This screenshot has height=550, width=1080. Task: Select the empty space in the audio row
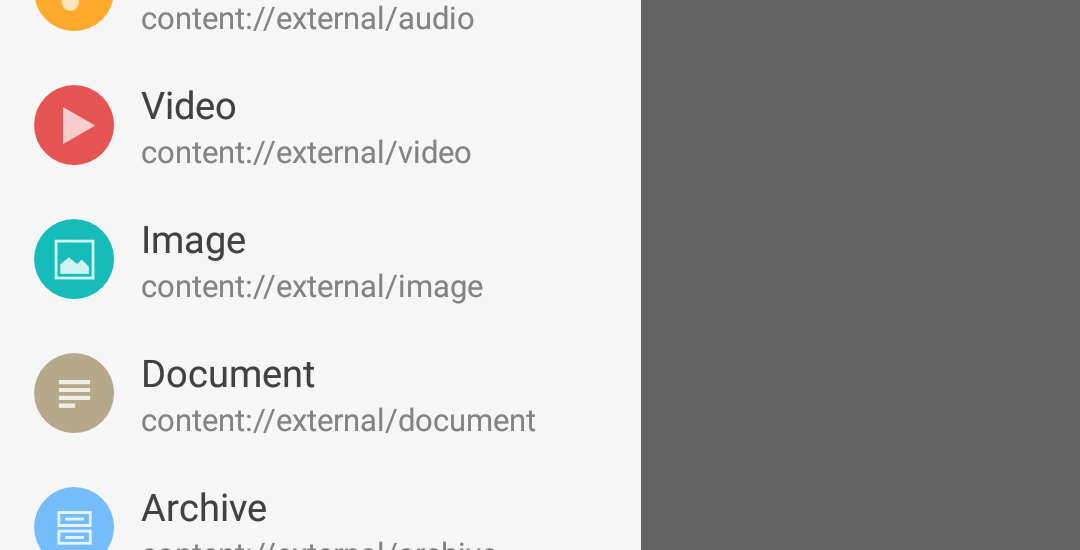tap(558, 17)
